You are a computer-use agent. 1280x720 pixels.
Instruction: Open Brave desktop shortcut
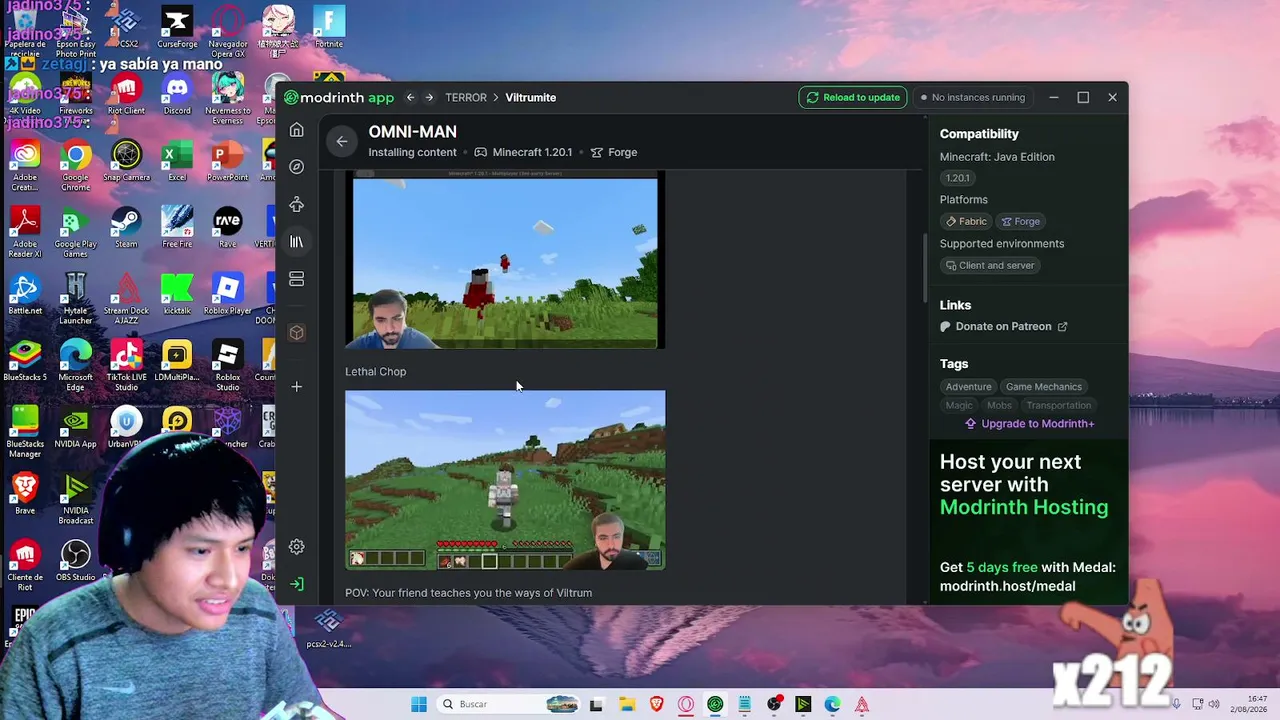pos(25,494)
